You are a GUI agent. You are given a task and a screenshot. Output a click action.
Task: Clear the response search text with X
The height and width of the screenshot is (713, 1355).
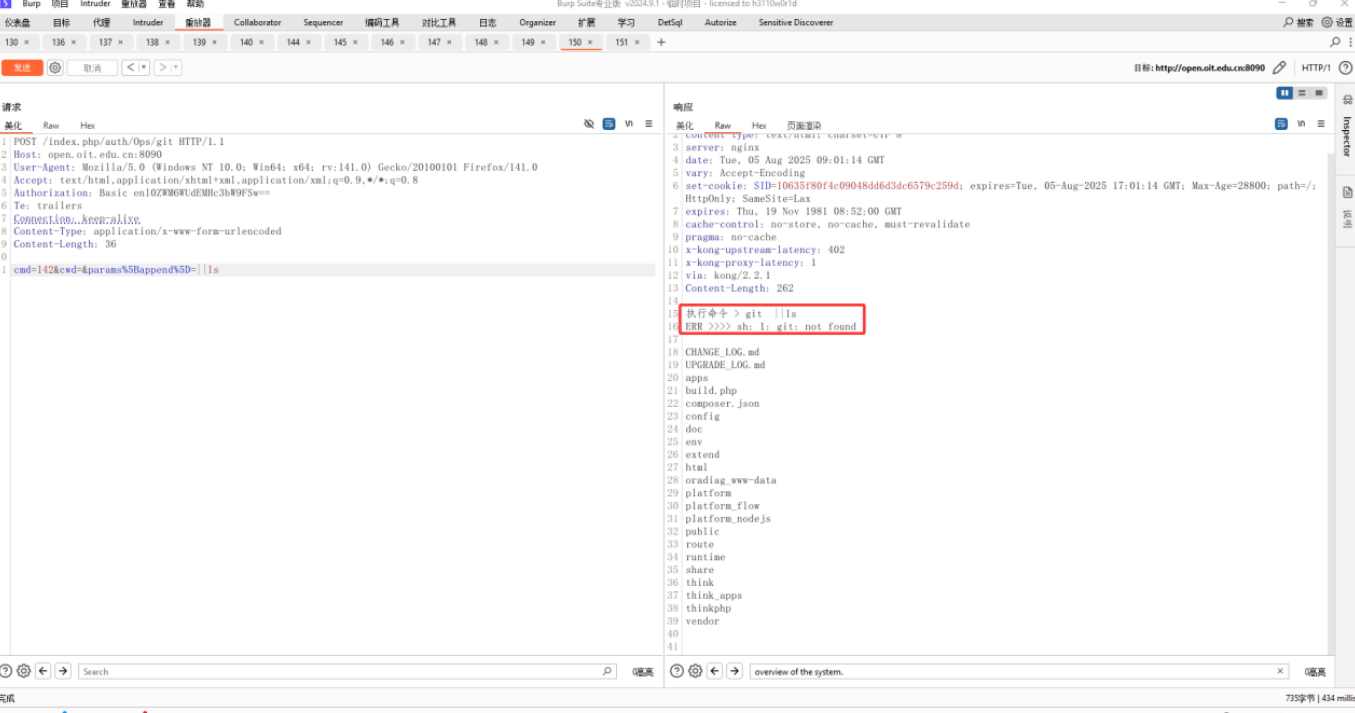point(1280,671)
